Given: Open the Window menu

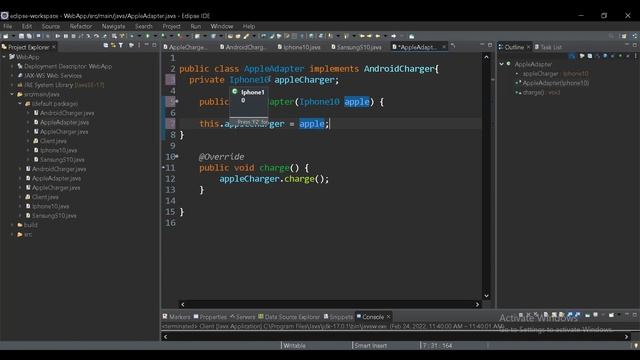Looking at the screenshot, I should pos(222,27).
